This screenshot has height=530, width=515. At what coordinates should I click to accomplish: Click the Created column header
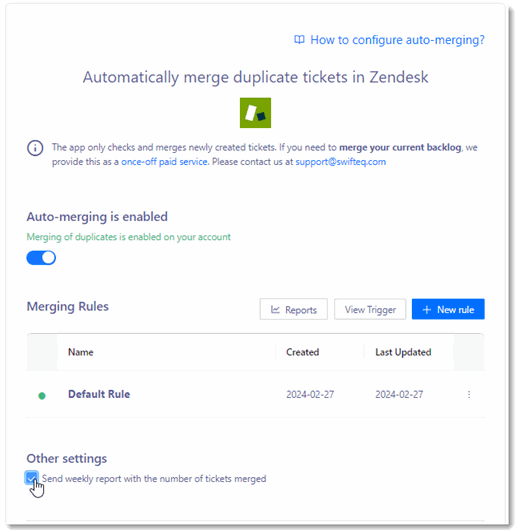point(302,352)
